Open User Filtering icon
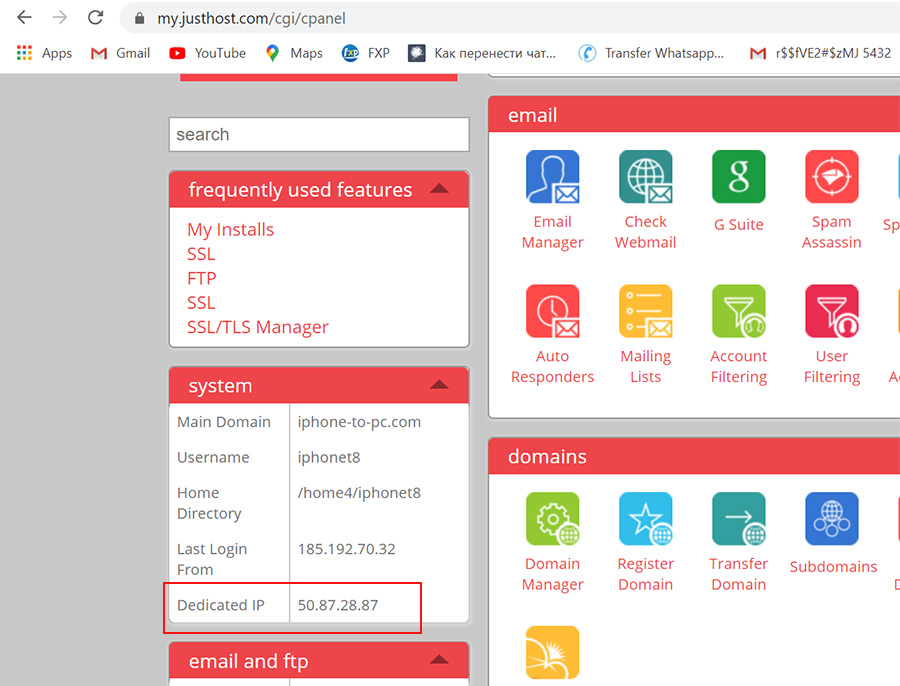900x686 pixels. 831,311
